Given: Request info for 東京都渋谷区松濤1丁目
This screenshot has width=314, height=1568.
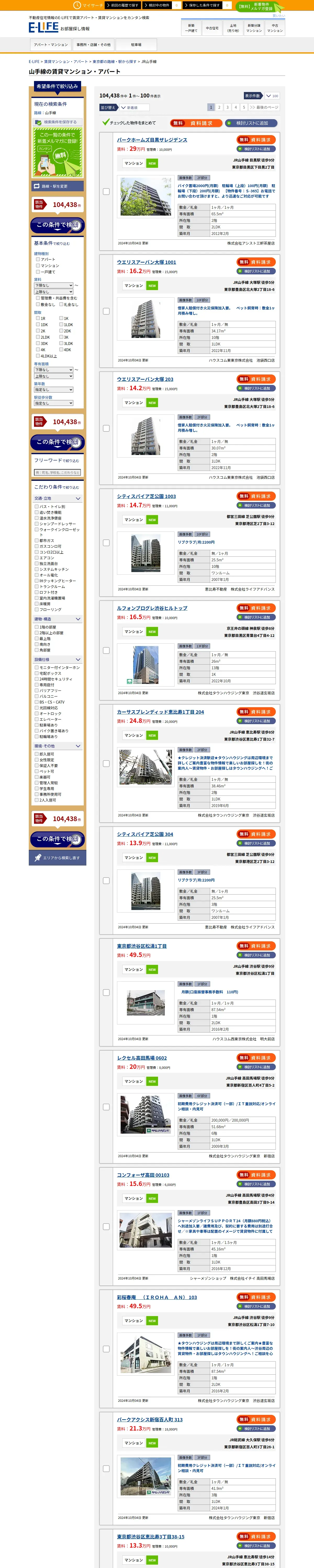Looking at the screenshot, I should 257,946.
